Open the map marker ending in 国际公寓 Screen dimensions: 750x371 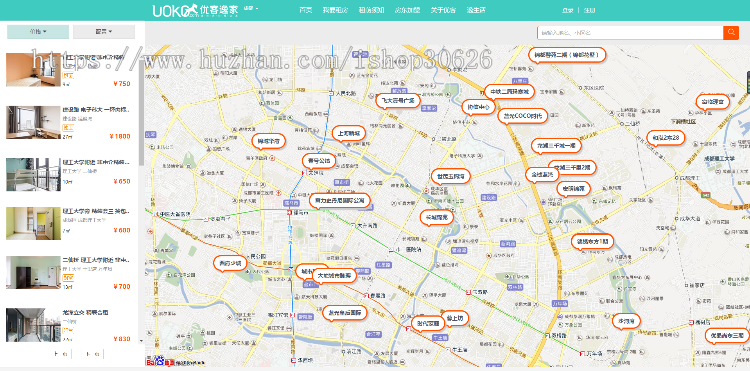[x=340, y=201]
